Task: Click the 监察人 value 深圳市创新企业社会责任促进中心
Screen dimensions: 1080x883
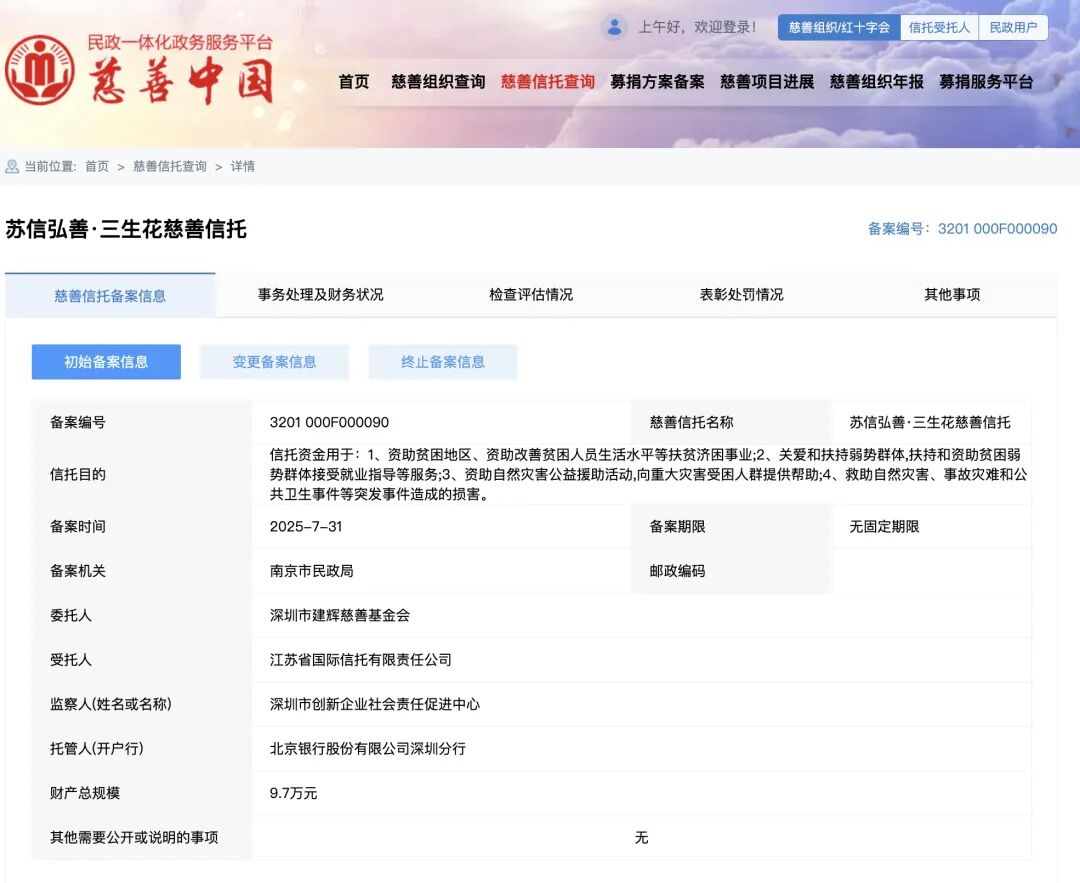Action: tap(375, 704)
